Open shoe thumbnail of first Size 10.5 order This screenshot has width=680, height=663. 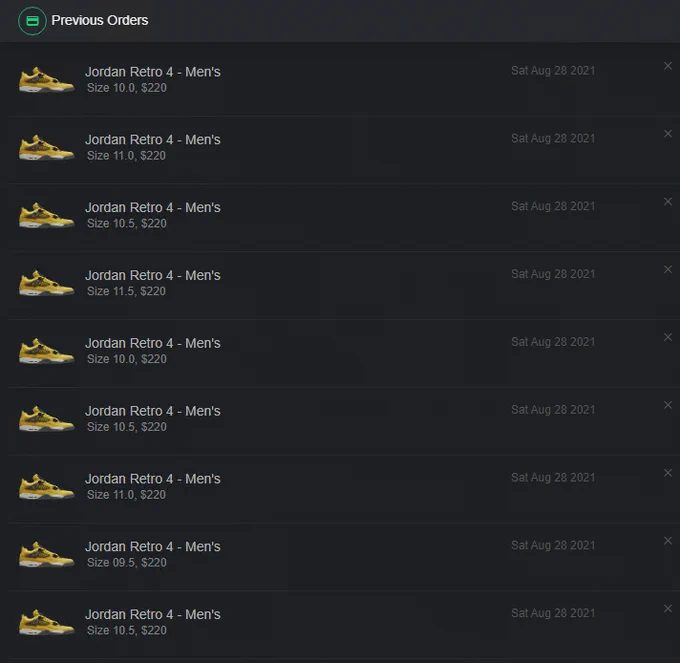[46, 216]
